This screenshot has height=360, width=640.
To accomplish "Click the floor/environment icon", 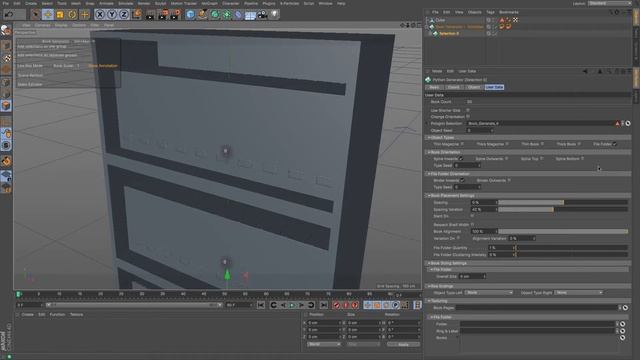I will pos(250,15).
